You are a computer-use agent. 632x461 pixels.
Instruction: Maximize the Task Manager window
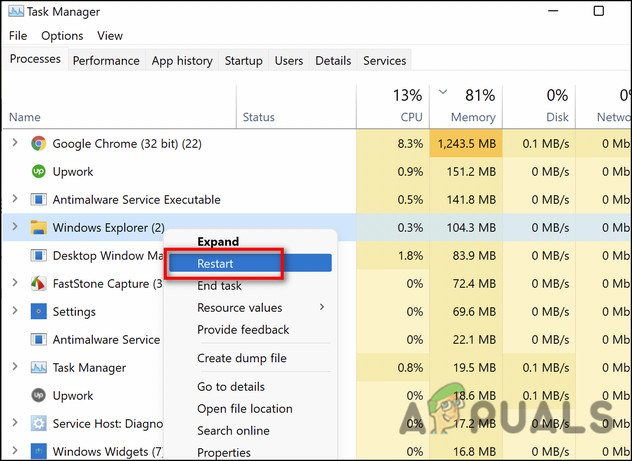click(x=599, y=11)
